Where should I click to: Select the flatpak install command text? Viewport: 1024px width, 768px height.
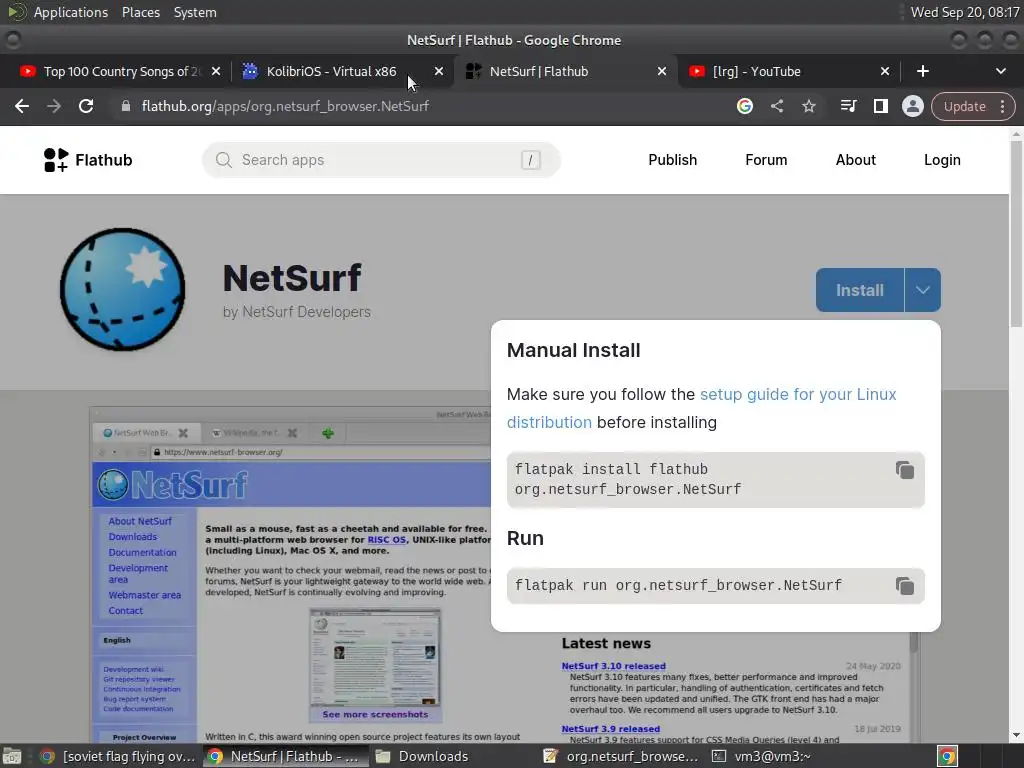point(628,479)
